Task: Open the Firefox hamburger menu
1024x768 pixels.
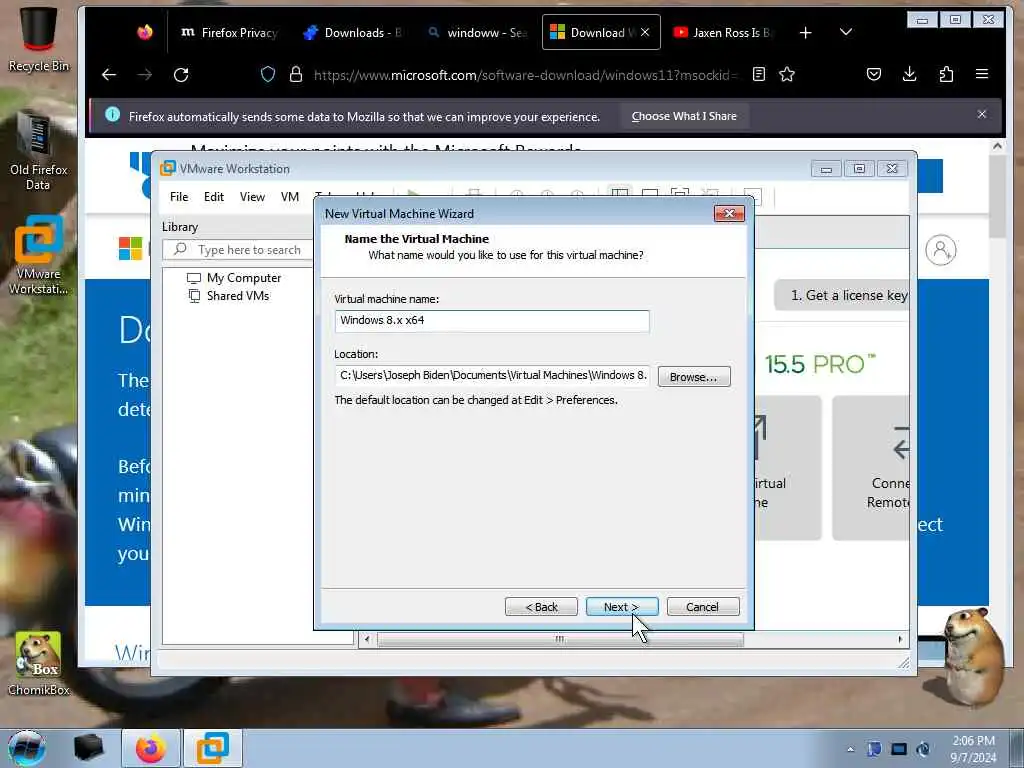Action: coord(982,74)
